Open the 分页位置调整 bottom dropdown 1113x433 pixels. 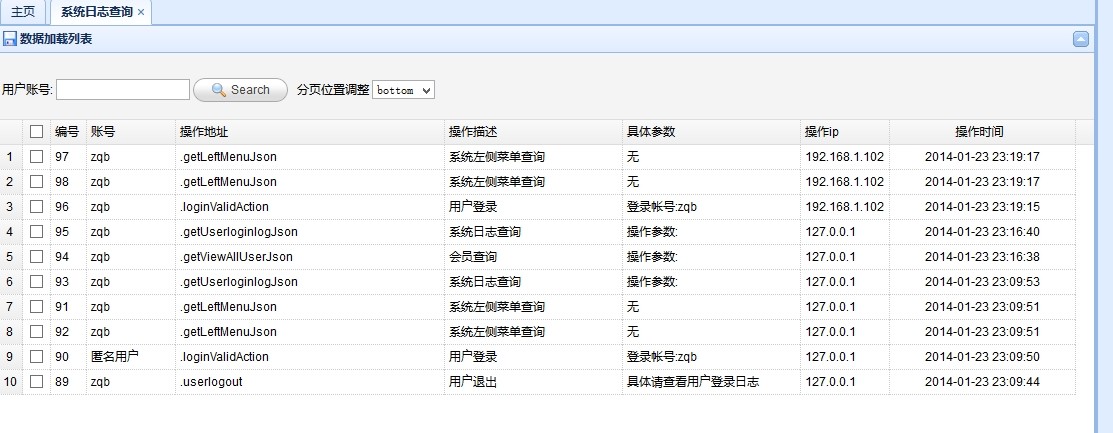click(x=403, y=90)
